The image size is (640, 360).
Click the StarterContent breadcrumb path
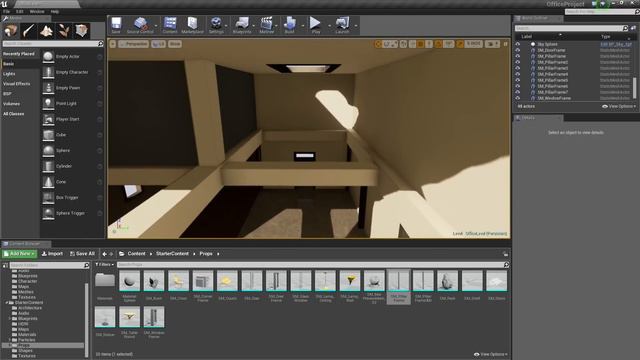[172, 253]
